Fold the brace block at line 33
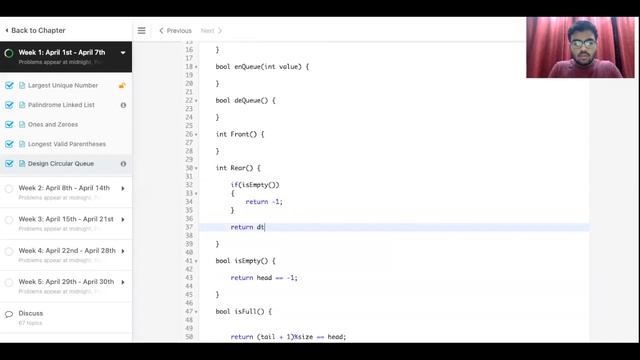The width and height of the screenshot is (640, 360). (196, 193)
